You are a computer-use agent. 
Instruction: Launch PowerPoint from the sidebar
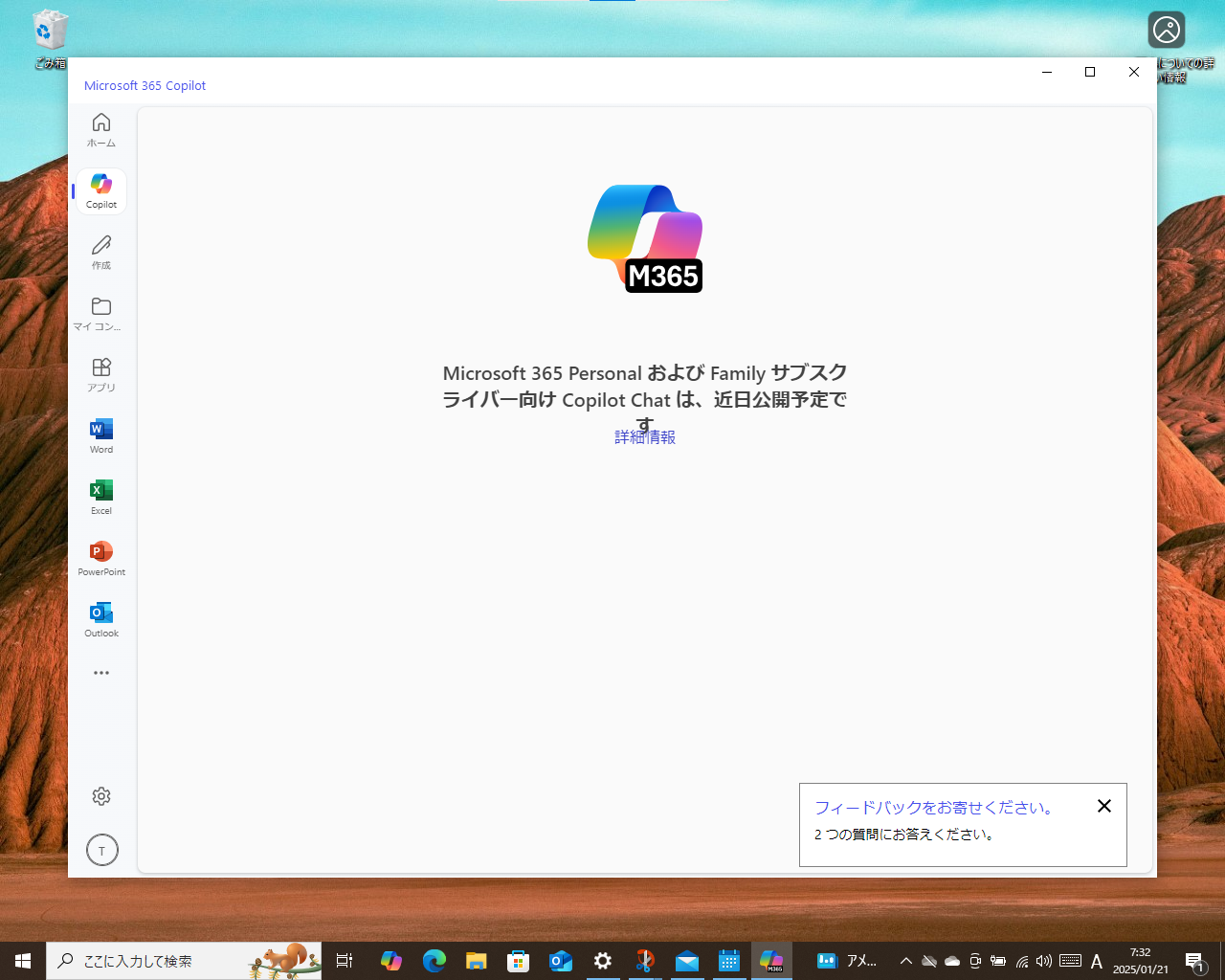101,558
